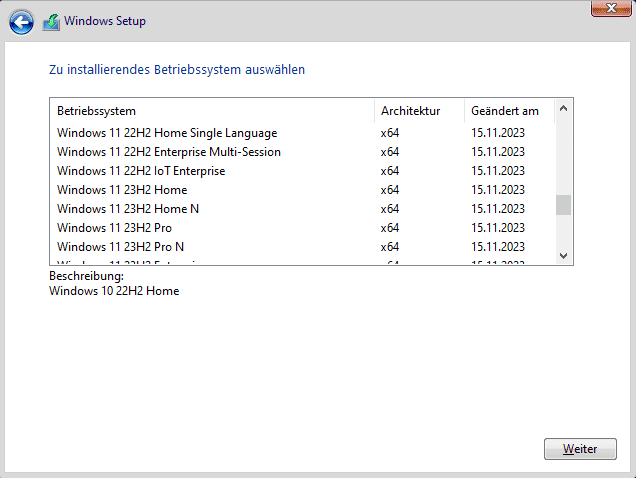
Task: Click date 15.11.2023 for 23H2 Home N
Action: point(498,209)
